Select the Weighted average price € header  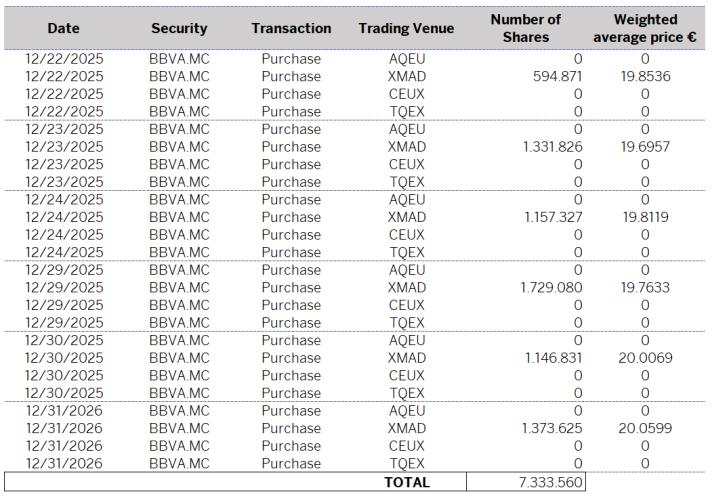coord(645,28)
